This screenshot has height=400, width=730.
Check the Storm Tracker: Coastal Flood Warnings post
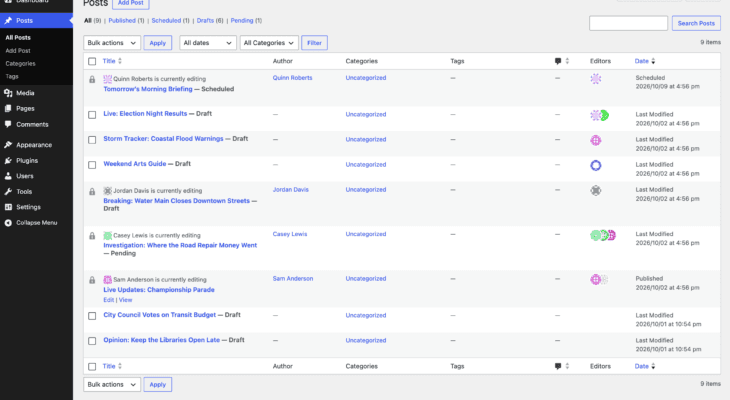click(x=92, y=140)
